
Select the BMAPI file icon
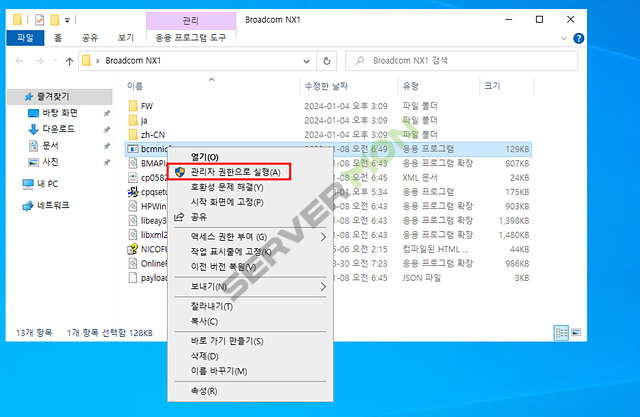tap(133, 163)
